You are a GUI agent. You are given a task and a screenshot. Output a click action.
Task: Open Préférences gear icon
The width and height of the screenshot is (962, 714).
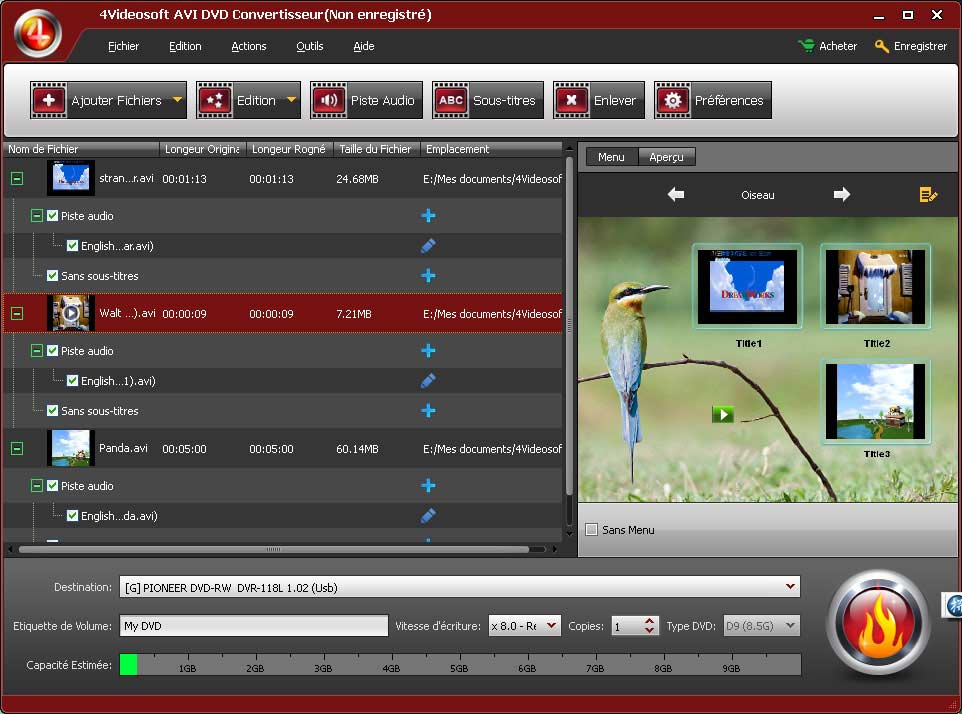pyautogui.click(x=672, y=100)
